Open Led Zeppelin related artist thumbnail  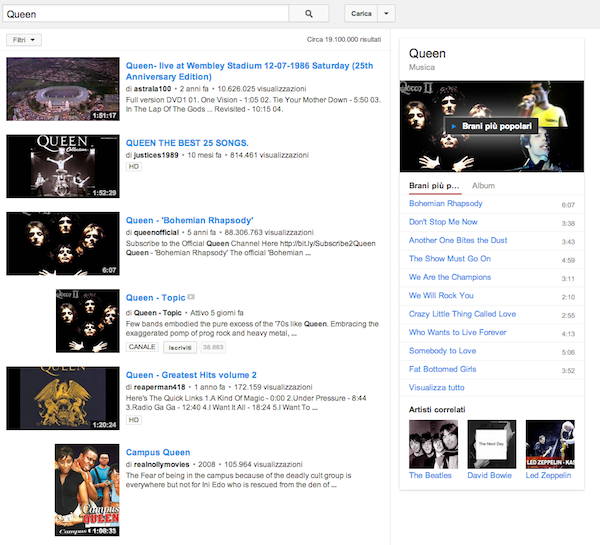pyautogui.click(x=550, y=444)
